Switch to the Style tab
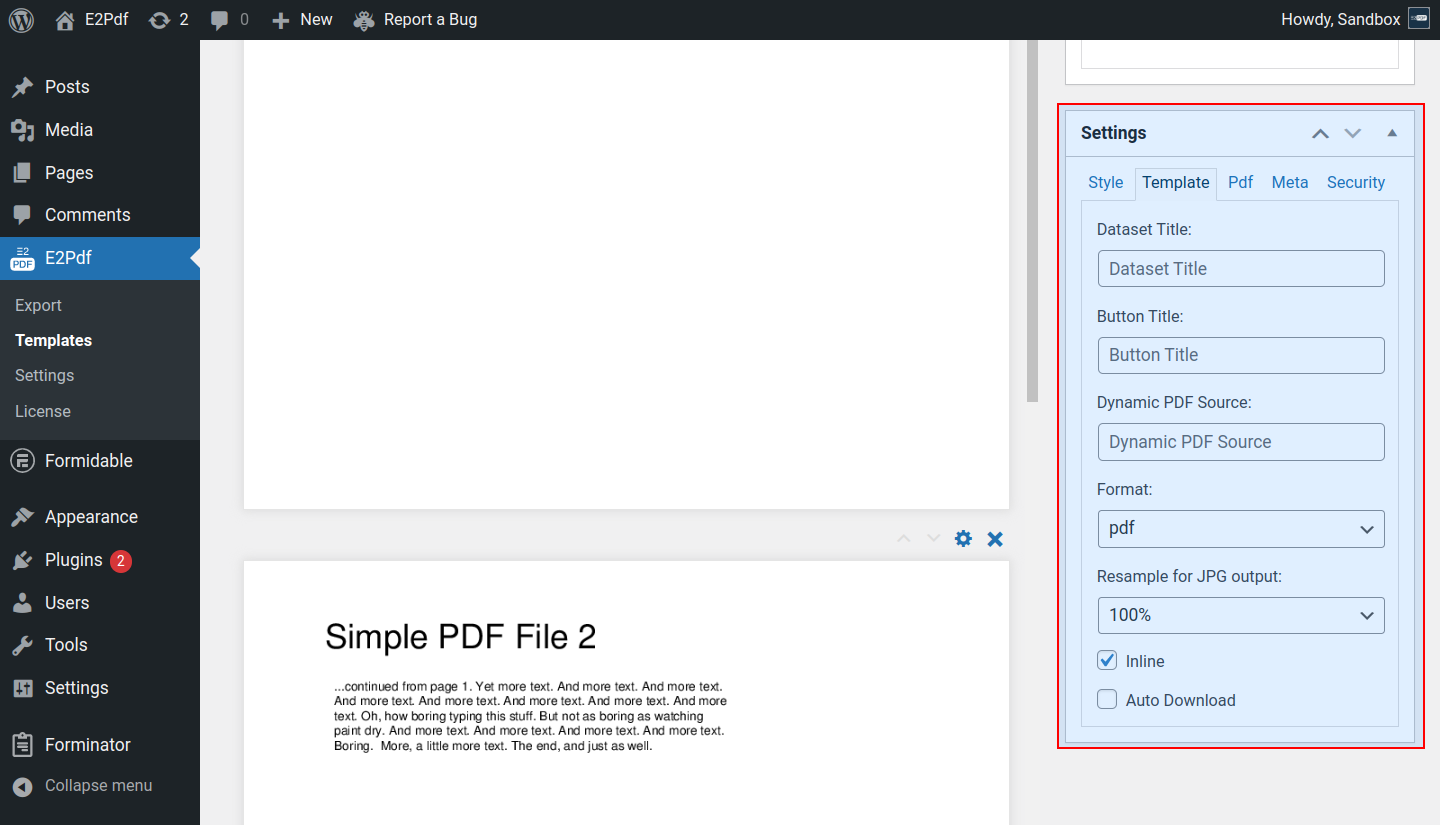1440x825 pixels. (1105, 182)
